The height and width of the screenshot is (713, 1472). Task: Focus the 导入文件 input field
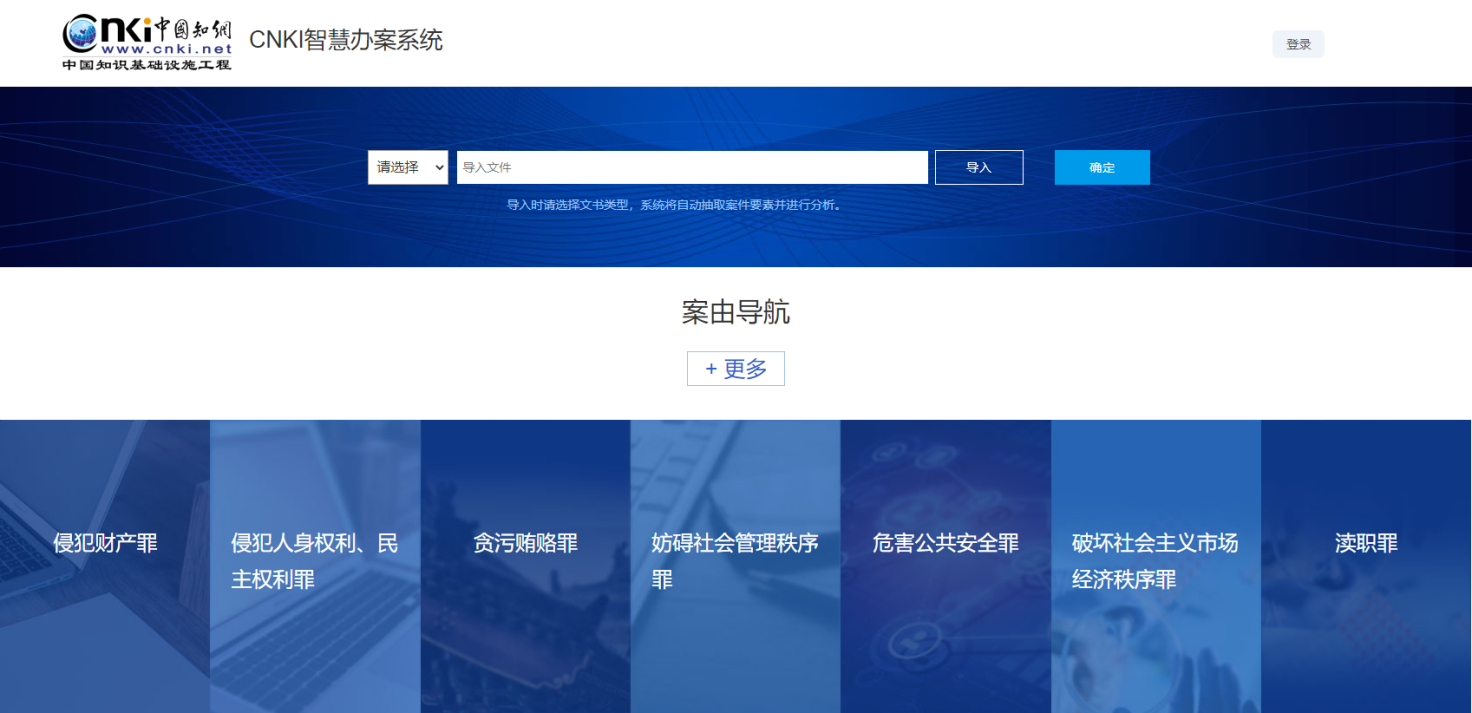point(692,168)
